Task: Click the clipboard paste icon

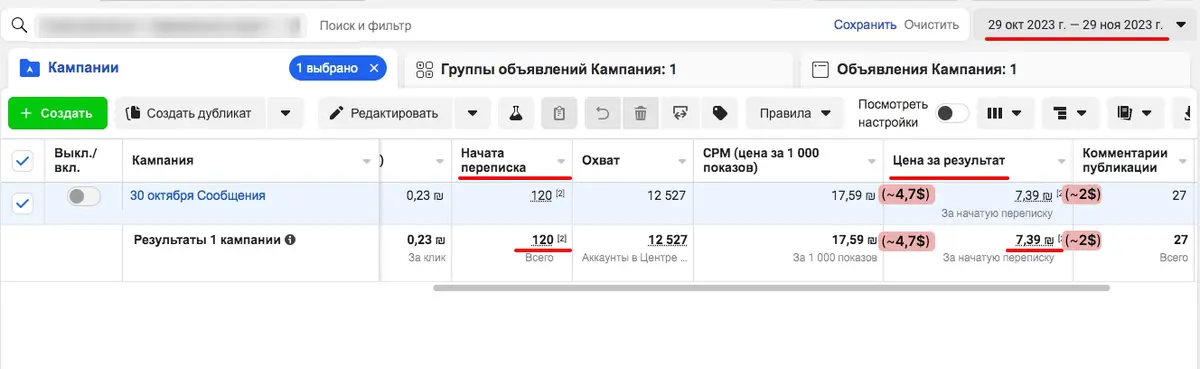Action: pyautogui.click(x=559, y=113)
